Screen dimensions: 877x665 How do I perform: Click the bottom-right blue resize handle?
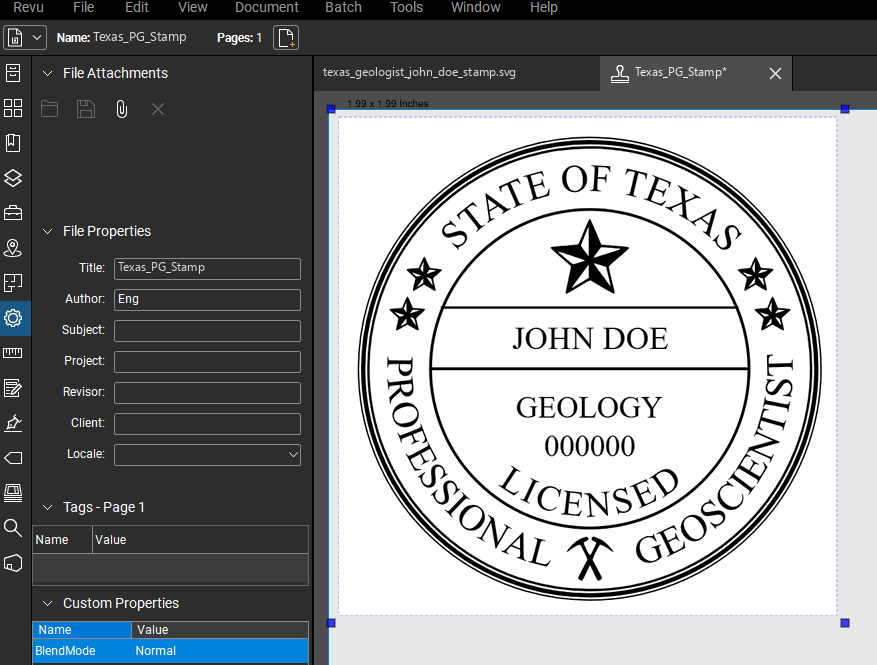tap(845, 622)
